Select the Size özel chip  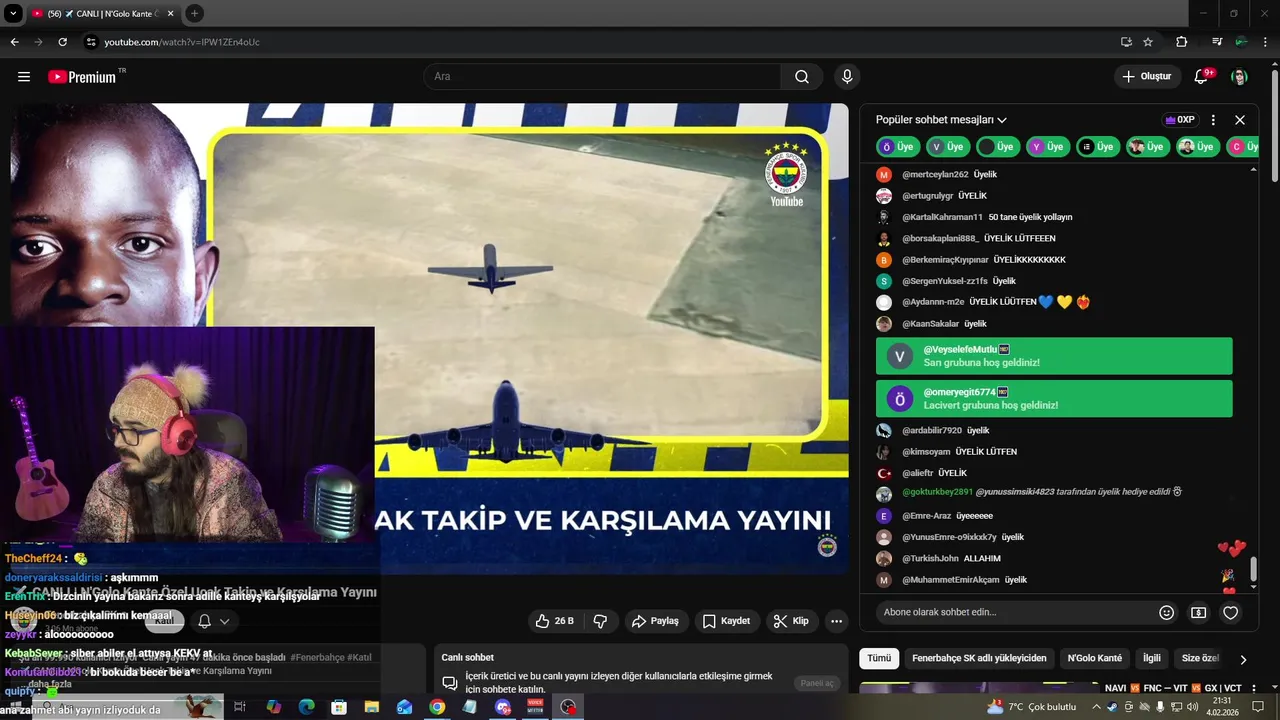tap(1200, 659)
